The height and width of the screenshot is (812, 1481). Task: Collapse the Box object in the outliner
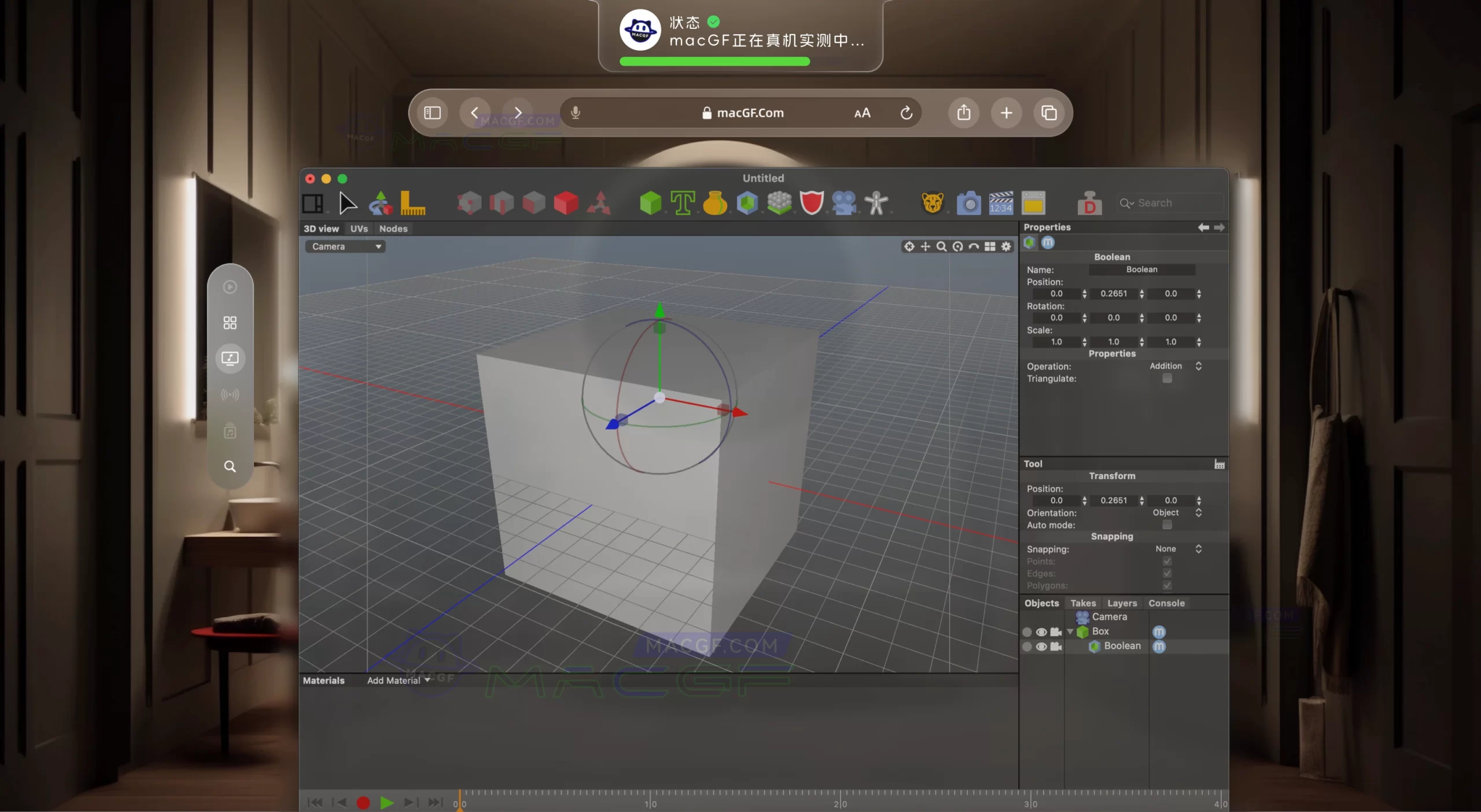coord(1070,632)
